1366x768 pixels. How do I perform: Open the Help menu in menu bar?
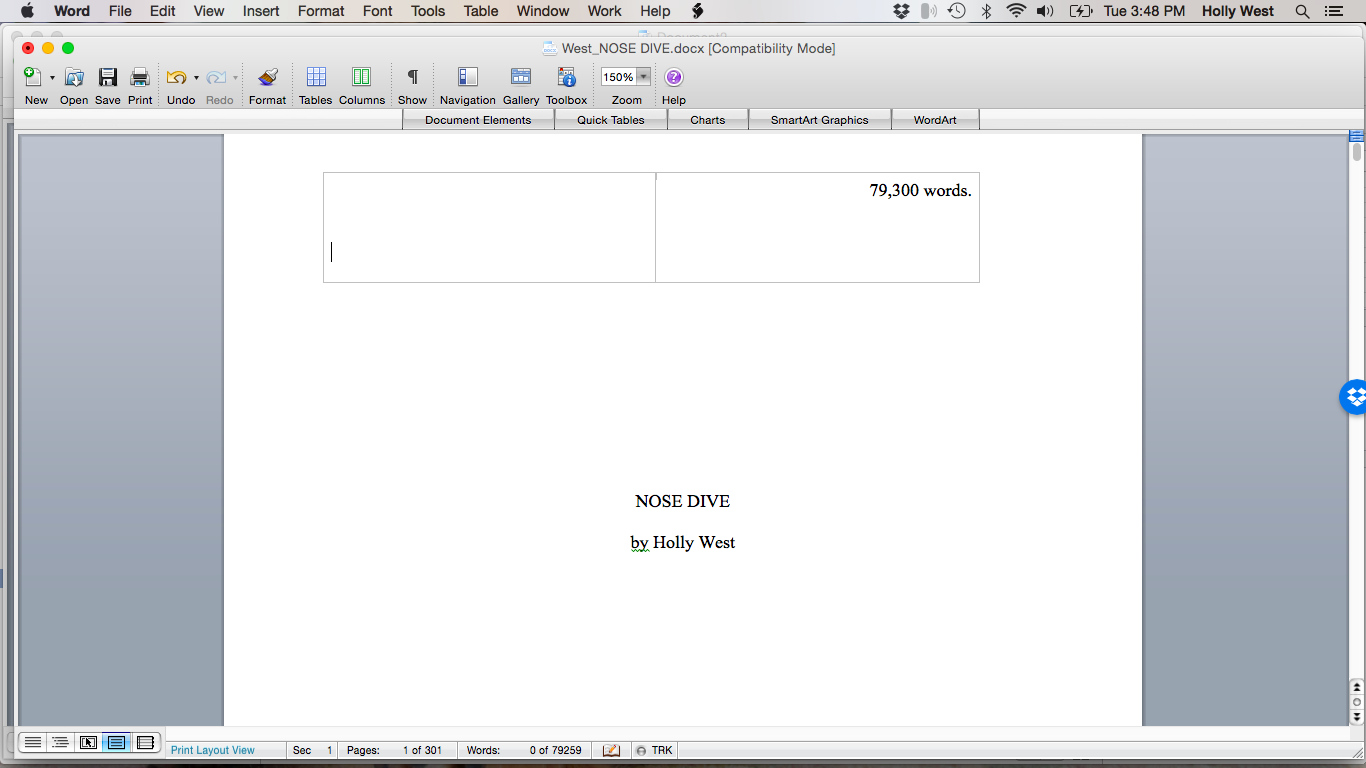click(655, 11)
